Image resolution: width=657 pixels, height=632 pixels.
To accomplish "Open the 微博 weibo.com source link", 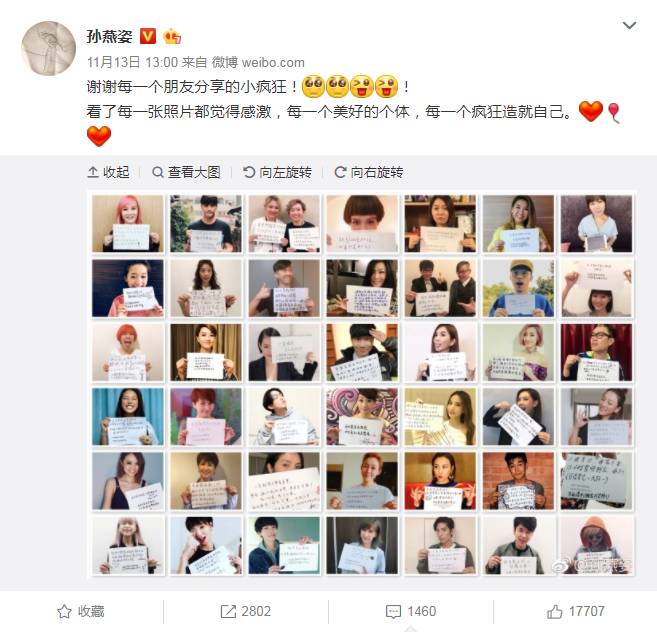I will (x=258, y=62).
